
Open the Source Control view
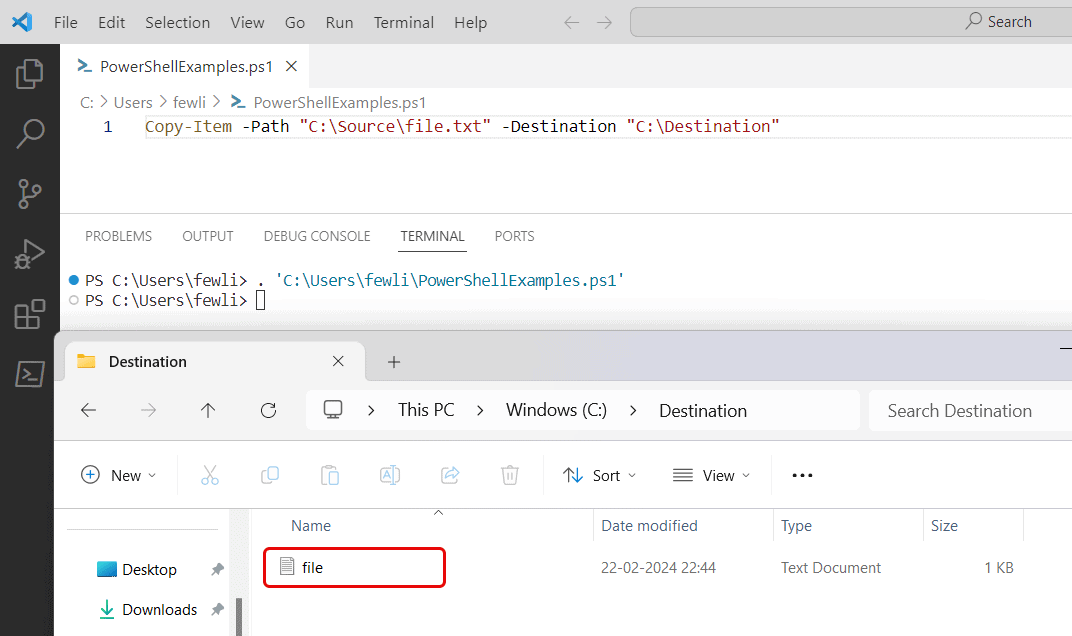(x=29, y=193)
